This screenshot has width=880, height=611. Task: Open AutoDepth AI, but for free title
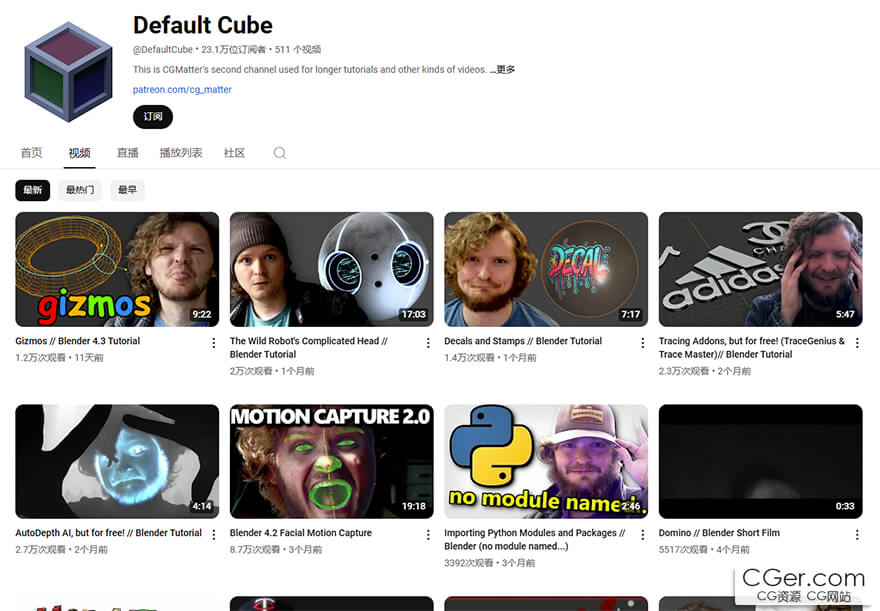coord(108,532)
